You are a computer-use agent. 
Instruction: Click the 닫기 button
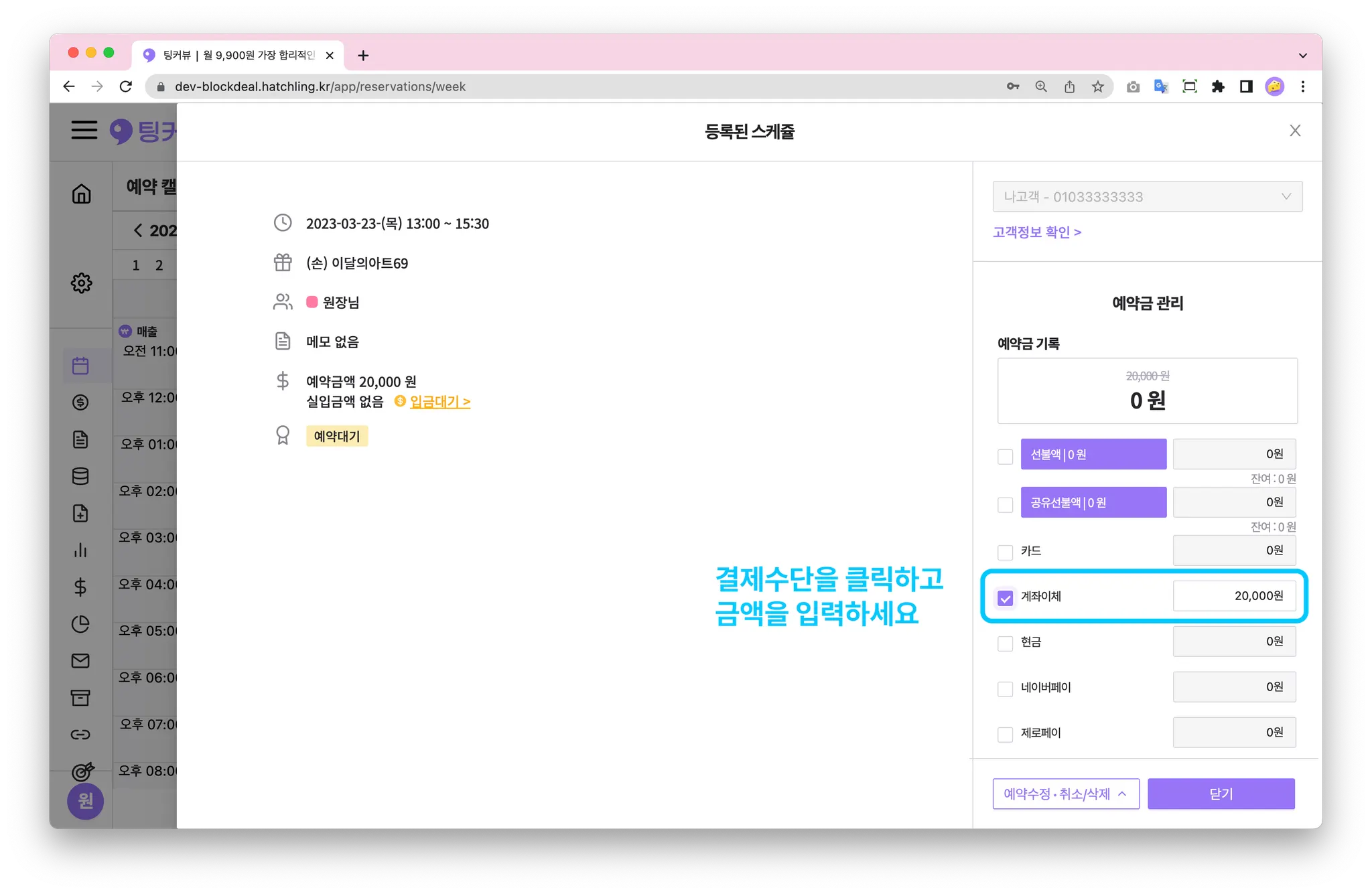click(x=1221, y=794)
